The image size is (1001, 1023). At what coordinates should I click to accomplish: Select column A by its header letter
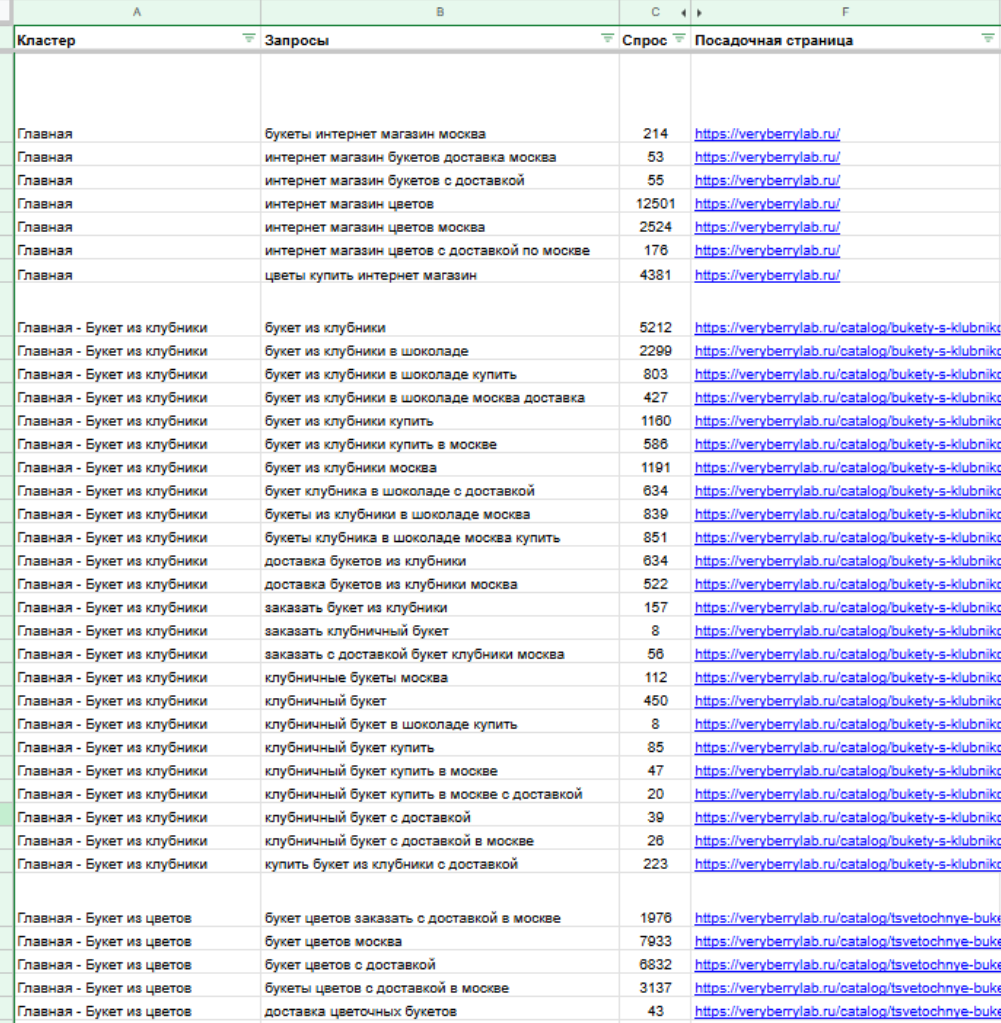click(137, 12)
